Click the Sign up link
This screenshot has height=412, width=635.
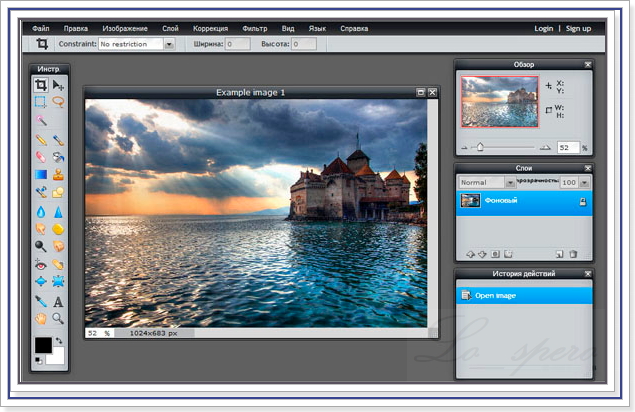point(578,28)
